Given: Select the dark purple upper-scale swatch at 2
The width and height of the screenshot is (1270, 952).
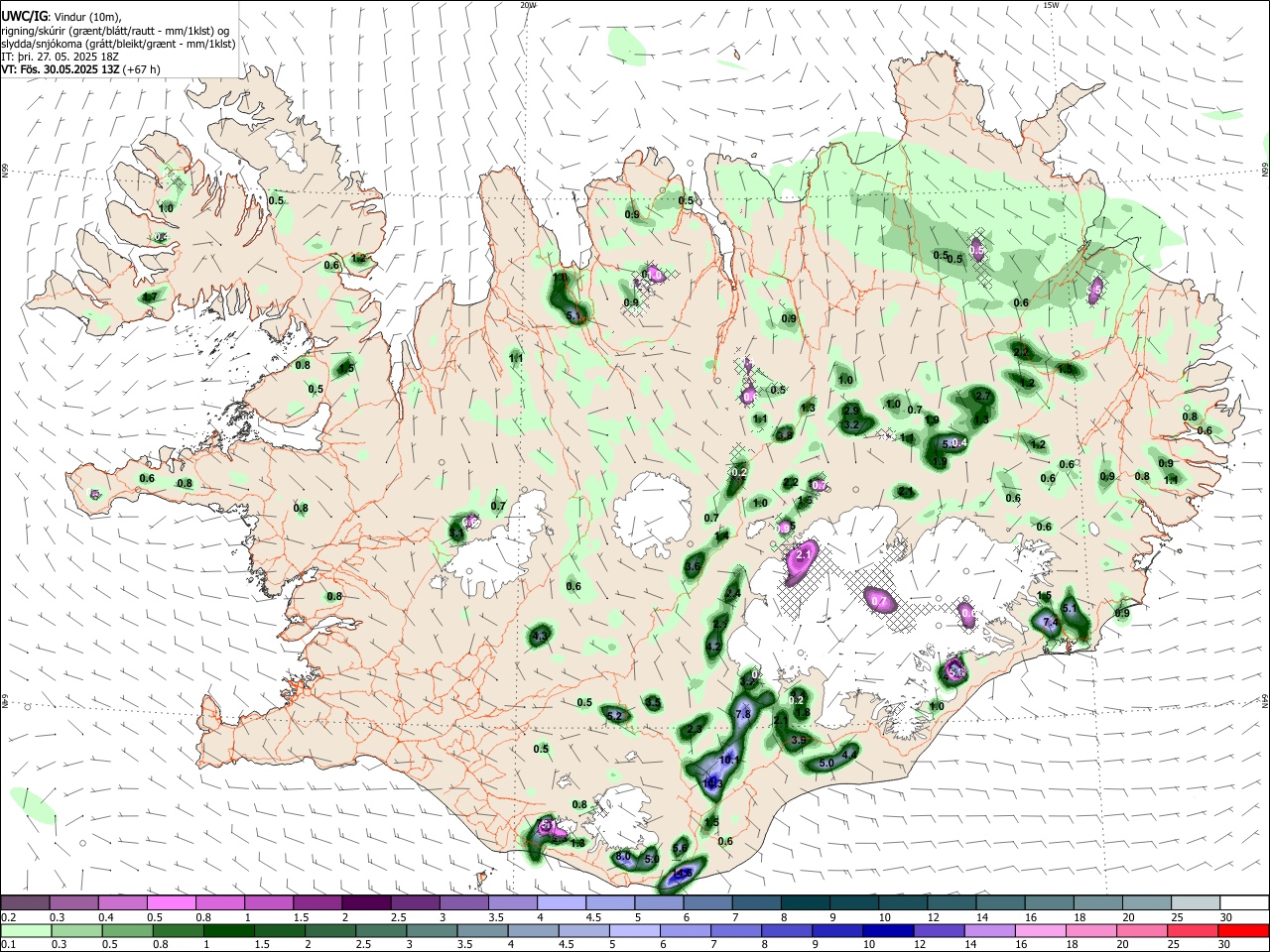Looking at the screenshot, I should tap(366, 902).
